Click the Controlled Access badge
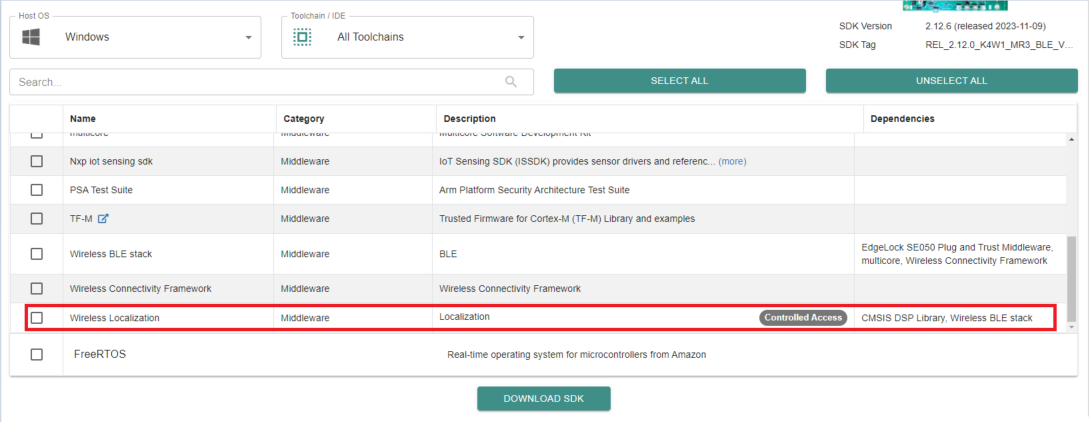This screenshot has height=422, width=1089. click(803, 318)
